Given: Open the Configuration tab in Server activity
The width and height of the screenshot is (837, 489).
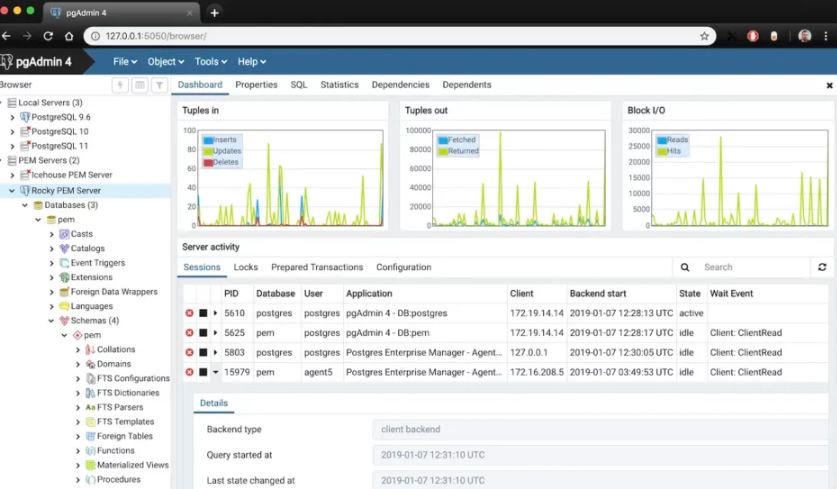Looking at the screenshot, I should pos(404,267).
